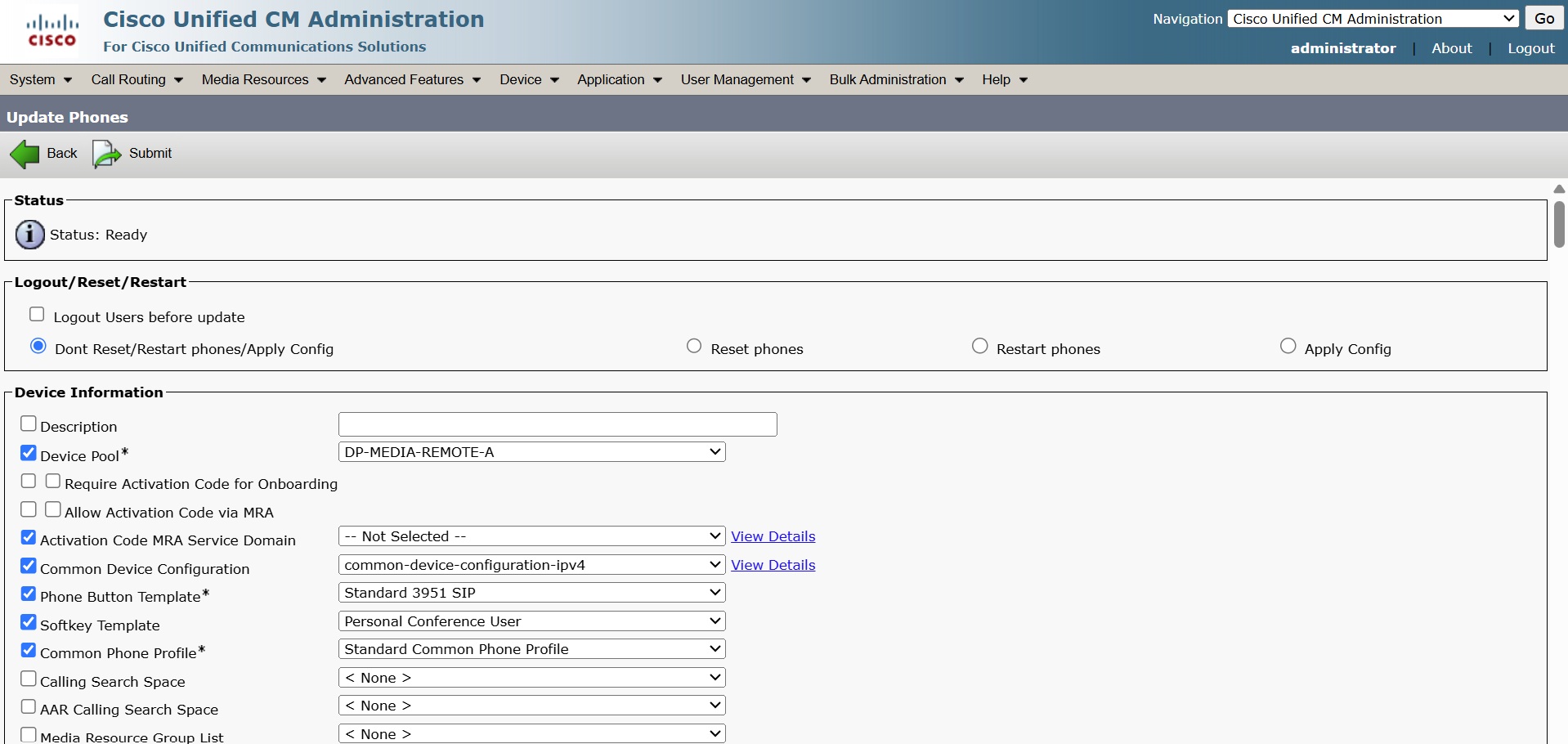Open the User Management menu
This screenshot has height=744, width=1568.
pyautogui.click(x=745, y=79)
